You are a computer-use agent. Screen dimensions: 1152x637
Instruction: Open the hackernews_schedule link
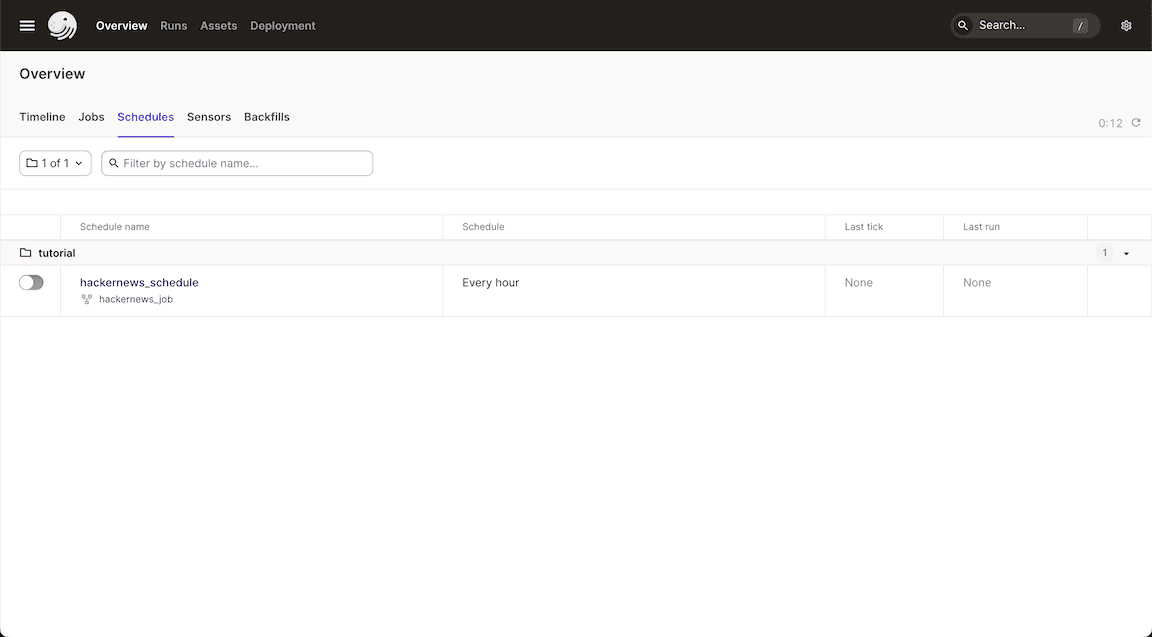[139, 282]
